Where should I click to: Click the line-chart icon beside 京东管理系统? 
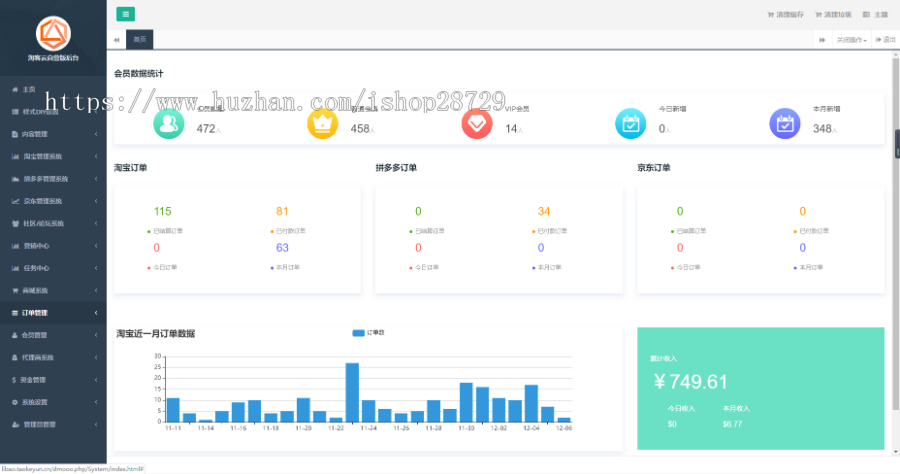point(15,201)
